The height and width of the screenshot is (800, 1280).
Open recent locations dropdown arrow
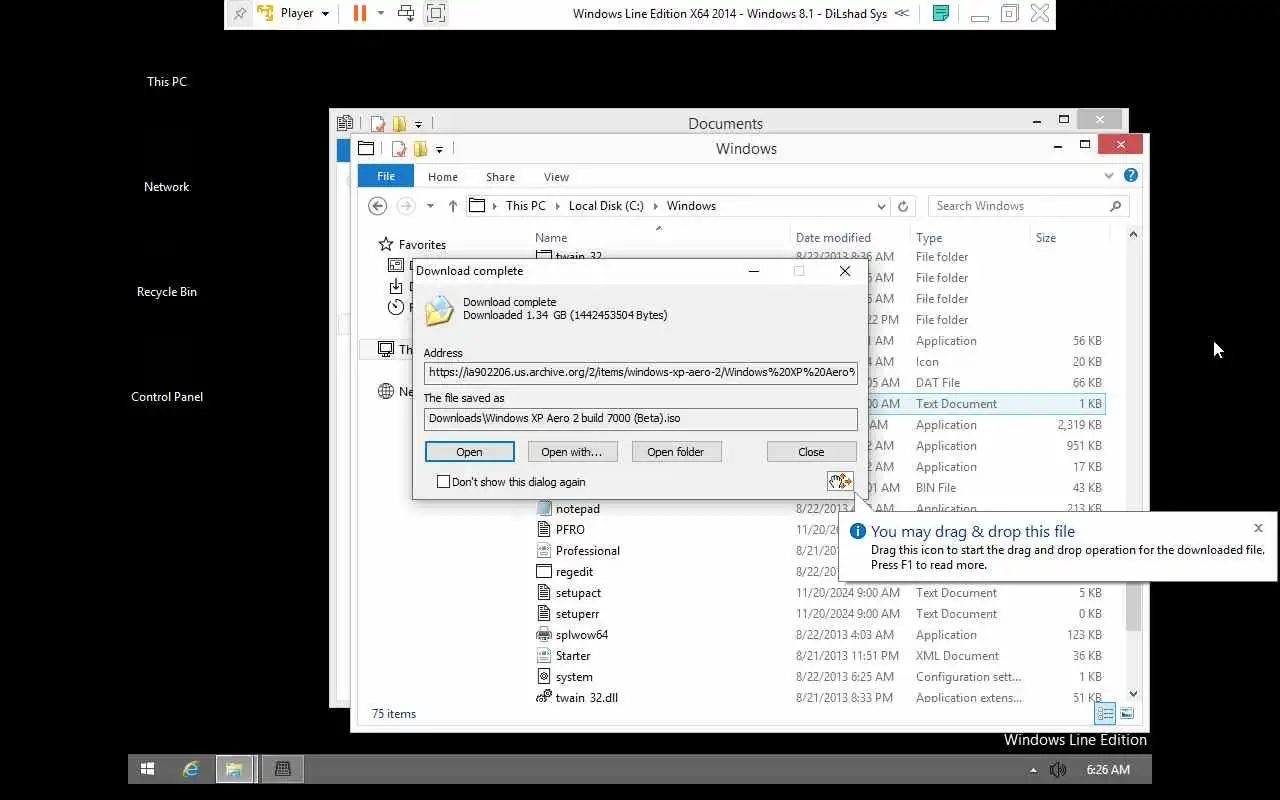(430, 206)
